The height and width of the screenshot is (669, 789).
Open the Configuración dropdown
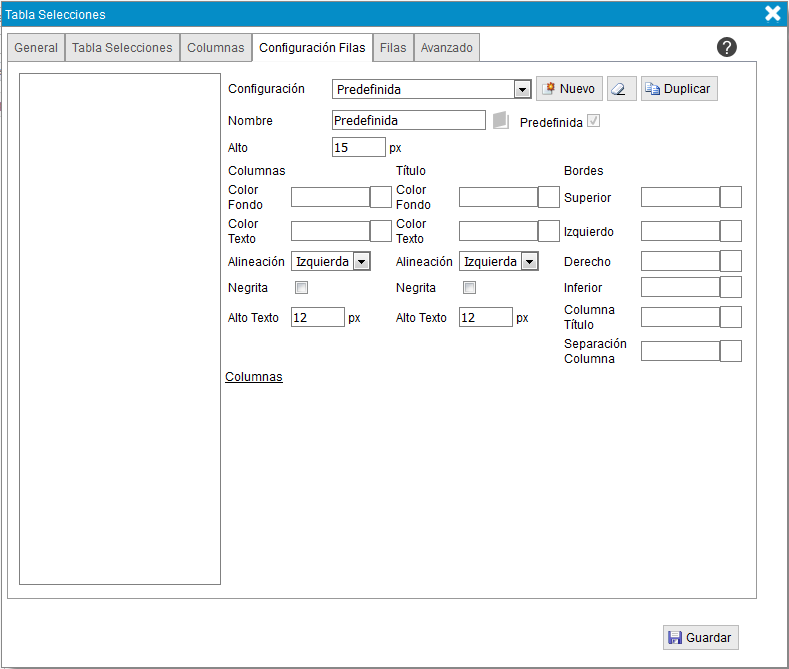point(521,90)
